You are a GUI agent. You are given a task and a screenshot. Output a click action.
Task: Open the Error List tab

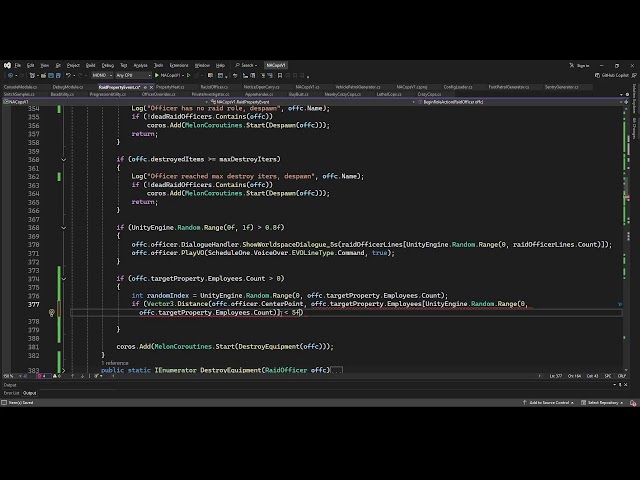pos(11,393)
